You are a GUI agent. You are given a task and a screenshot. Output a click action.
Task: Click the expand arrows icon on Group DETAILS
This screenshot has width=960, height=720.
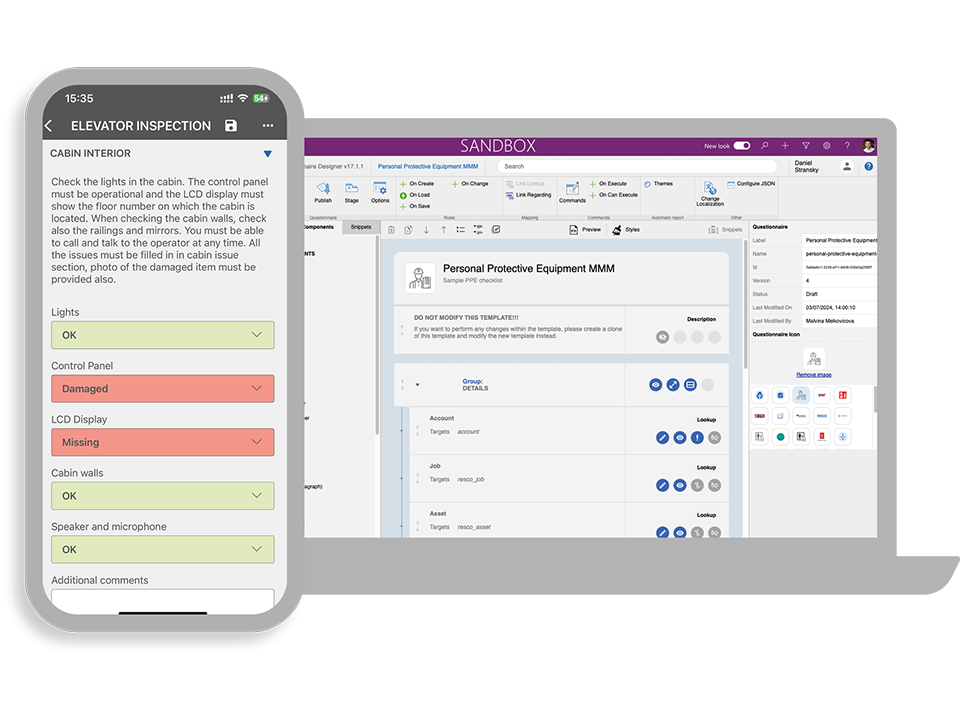tap(673, 385)
